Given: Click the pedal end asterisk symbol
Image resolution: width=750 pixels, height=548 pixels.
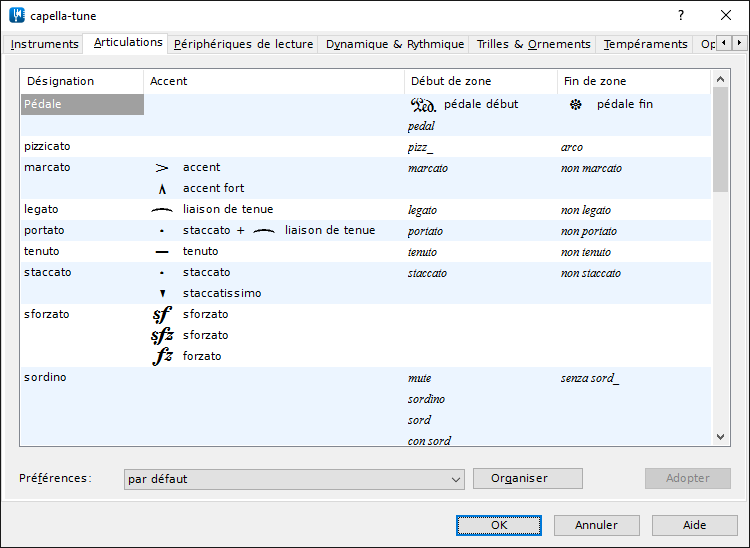Looking at the screenshot, I should [x=575, y=105].
